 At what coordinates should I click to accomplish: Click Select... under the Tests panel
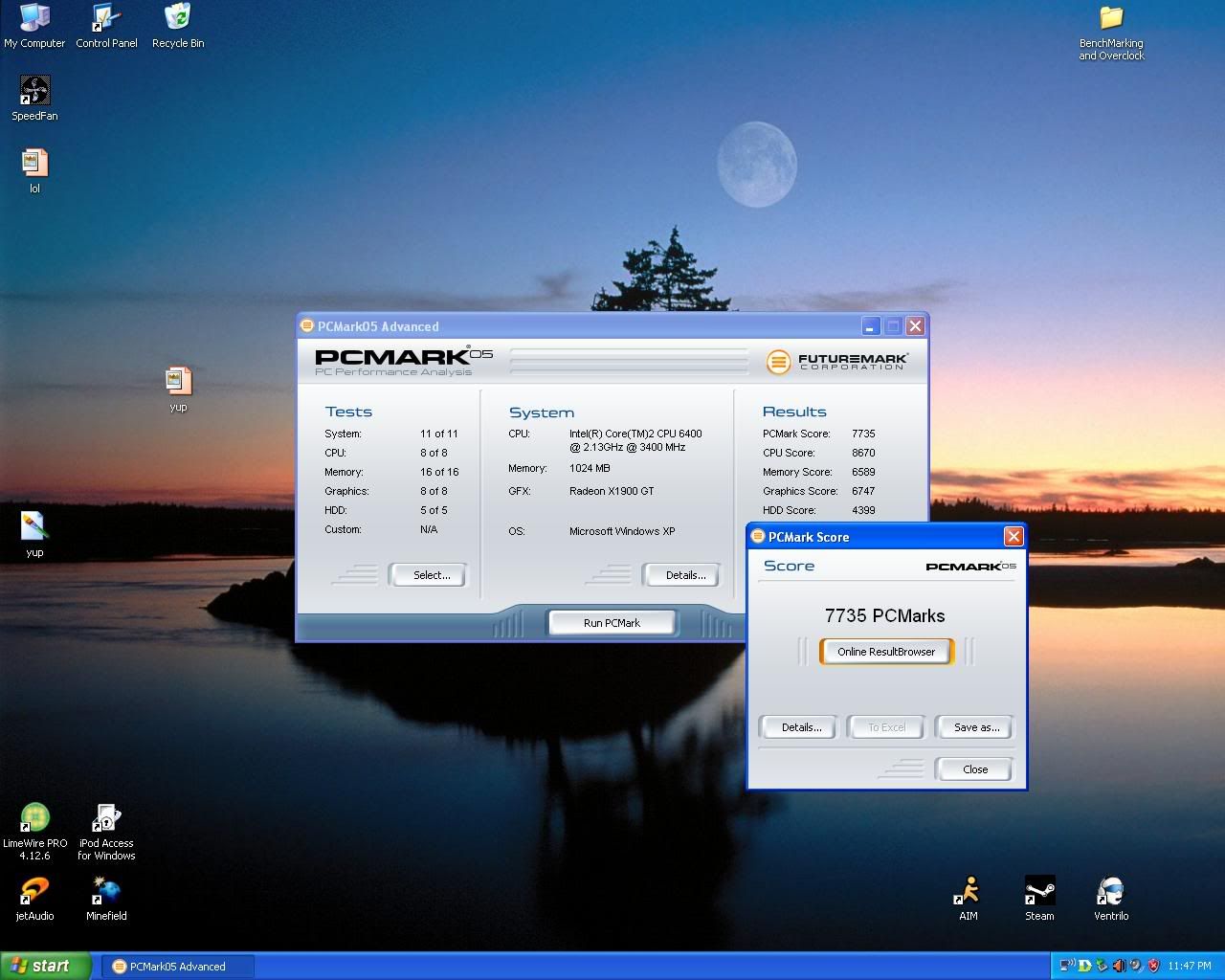428,575
